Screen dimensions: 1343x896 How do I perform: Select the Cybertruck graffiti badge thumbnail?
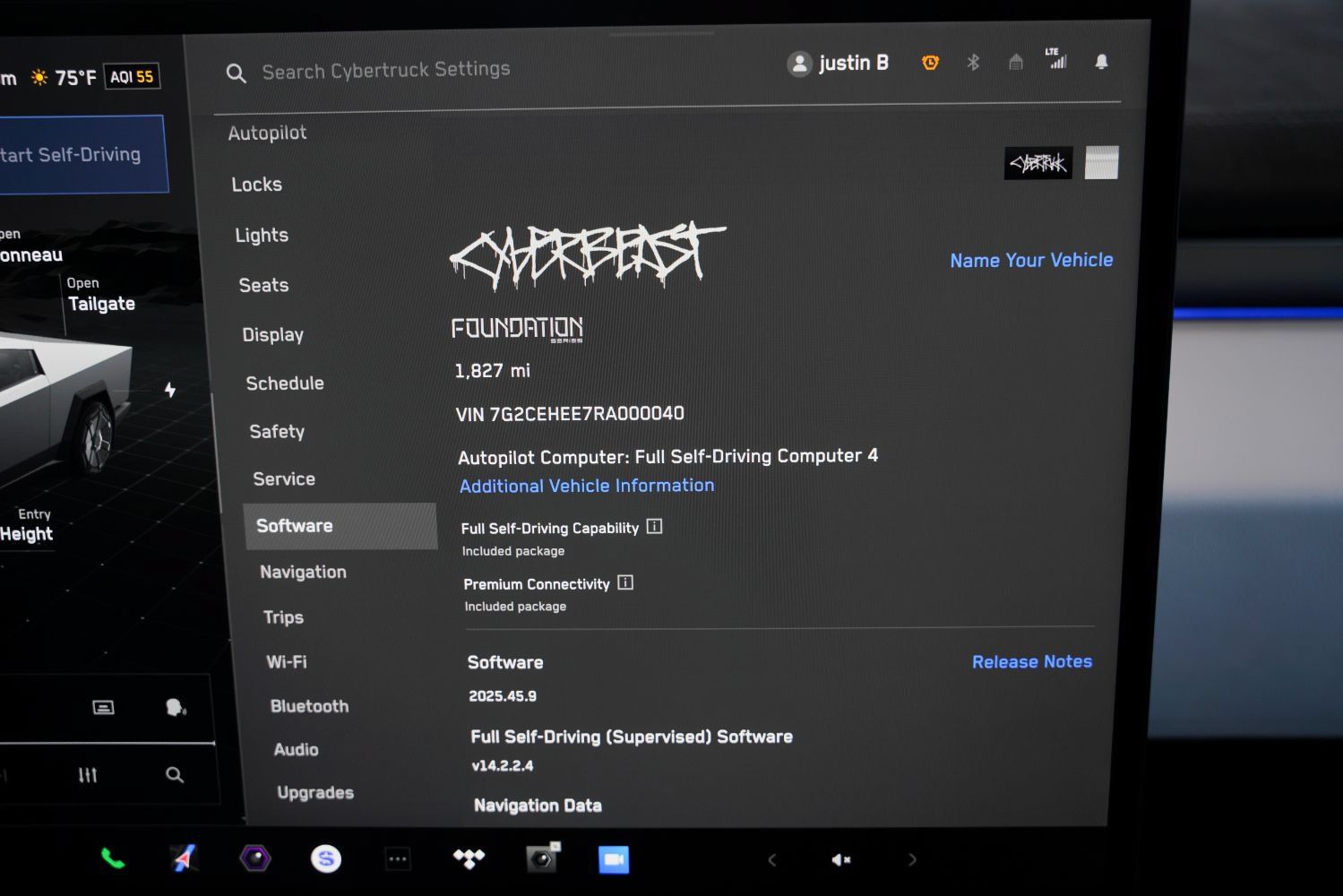coord(1038,163)
